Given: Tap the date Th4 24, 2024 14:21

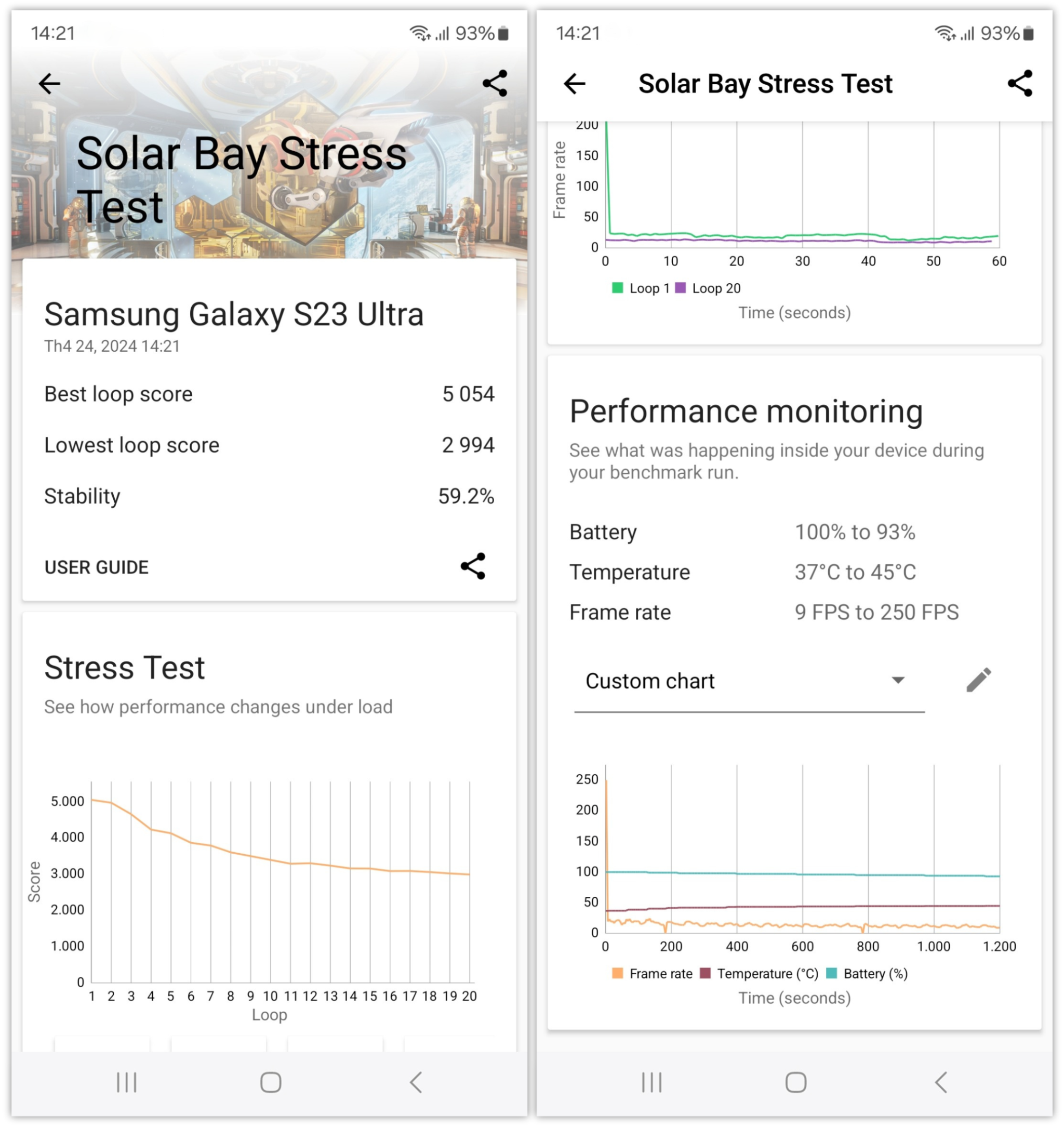Looking at the screenshot, I should pos(112,346).
